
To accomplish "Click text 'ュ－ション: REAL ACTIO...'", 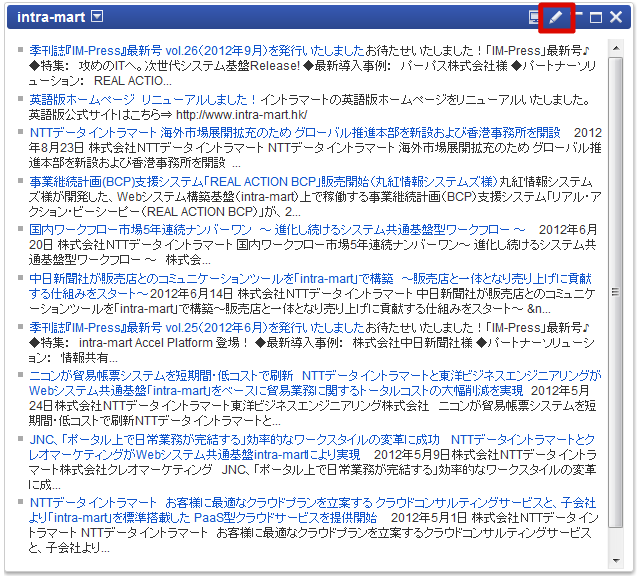I will (100, 81).
